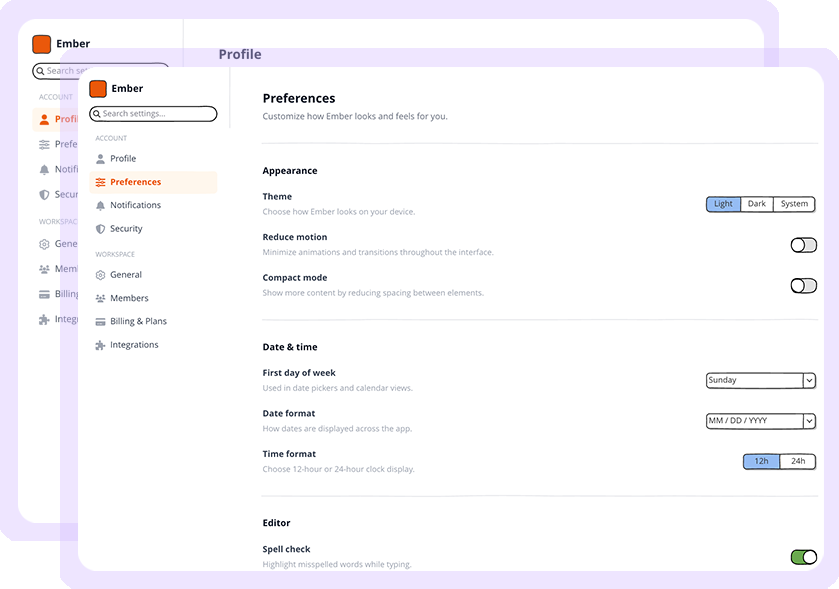Image resolution: width=839 pixels, height=589 pixels.
Task: Open the First day of week dropdown
Action: pyautogui.click(x=760, y=380)
